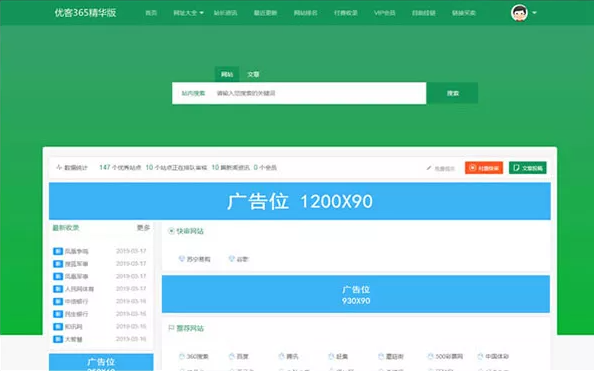The height and width of the screenshot is (371, 594).
Task: Open the 人民网体育 site entry
Action: pyautogui.click(x=79, y=289)
